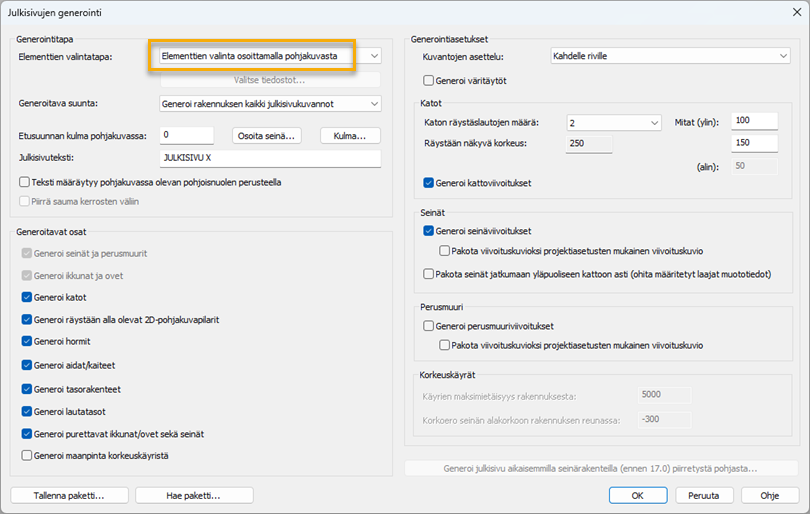Viewport: 810px width, 514px height.
Task: Close the Julkisivujen generointi dialog
Action: [x=785, y=13]
